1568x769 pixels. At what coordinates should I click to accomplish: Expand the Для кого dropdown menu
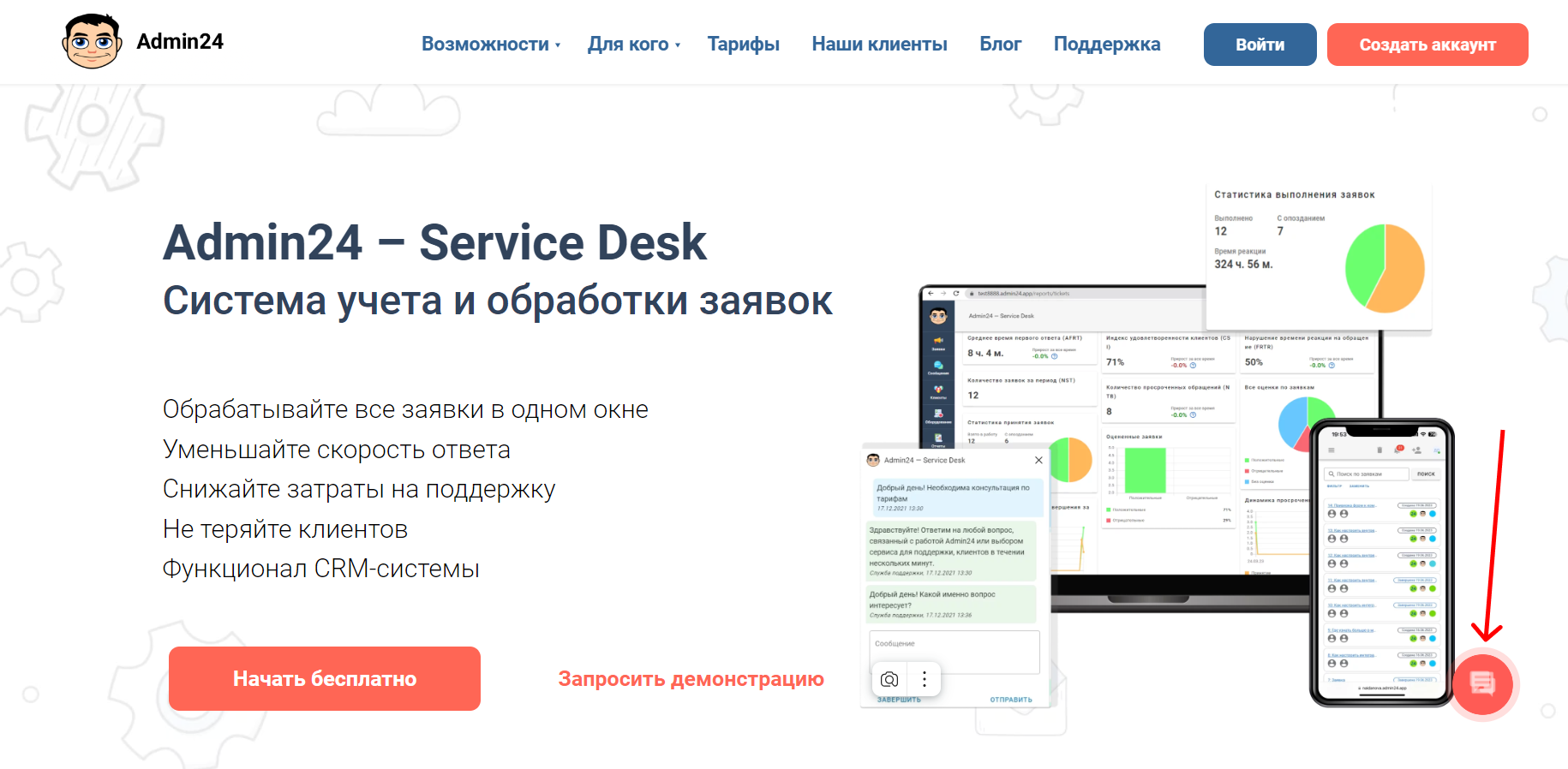coord(634,45)
